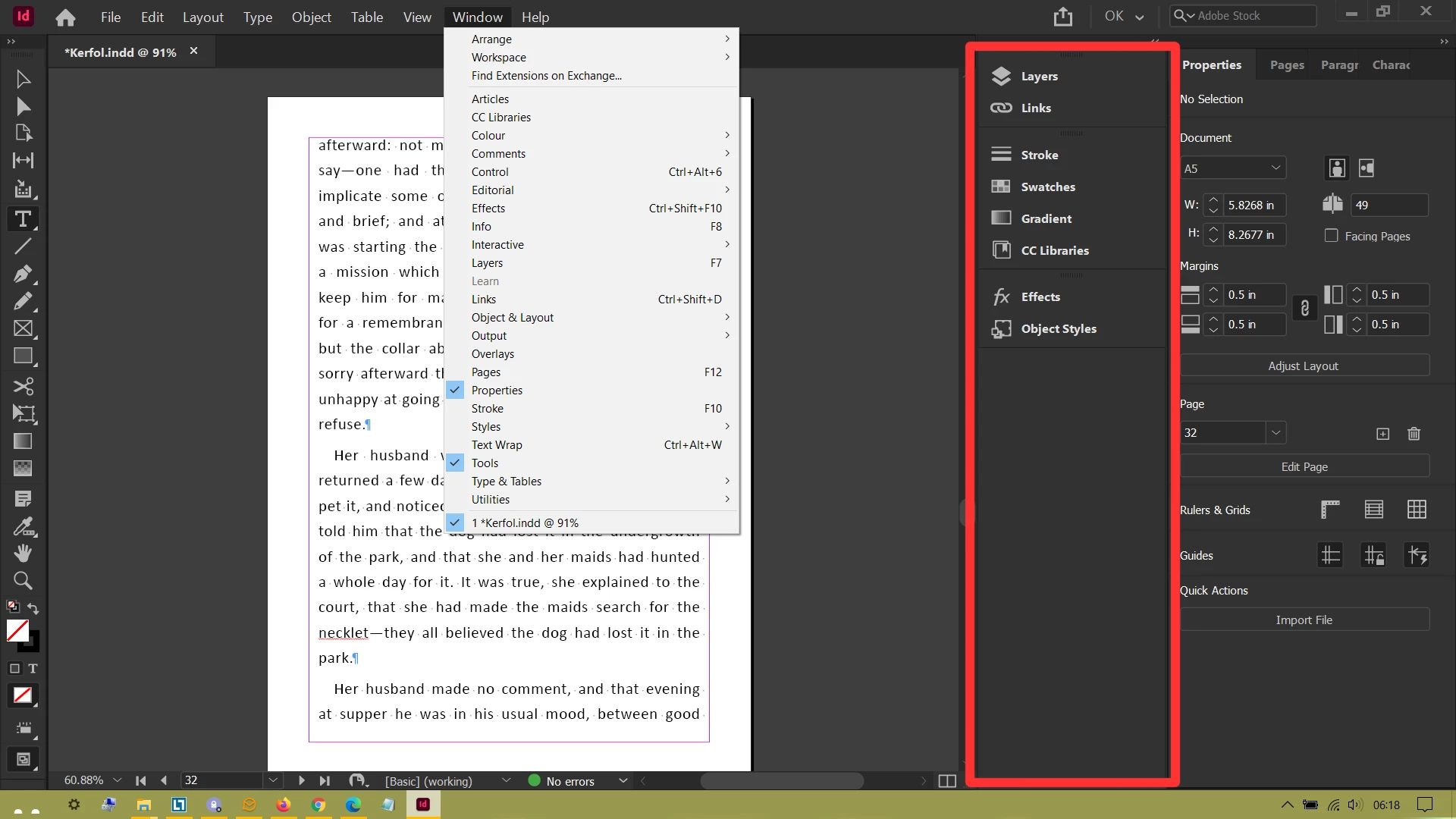This screenshot has width=1456, height=819.
Task: Enable the Facing Pages checkbox
Action: [1331, 236]
